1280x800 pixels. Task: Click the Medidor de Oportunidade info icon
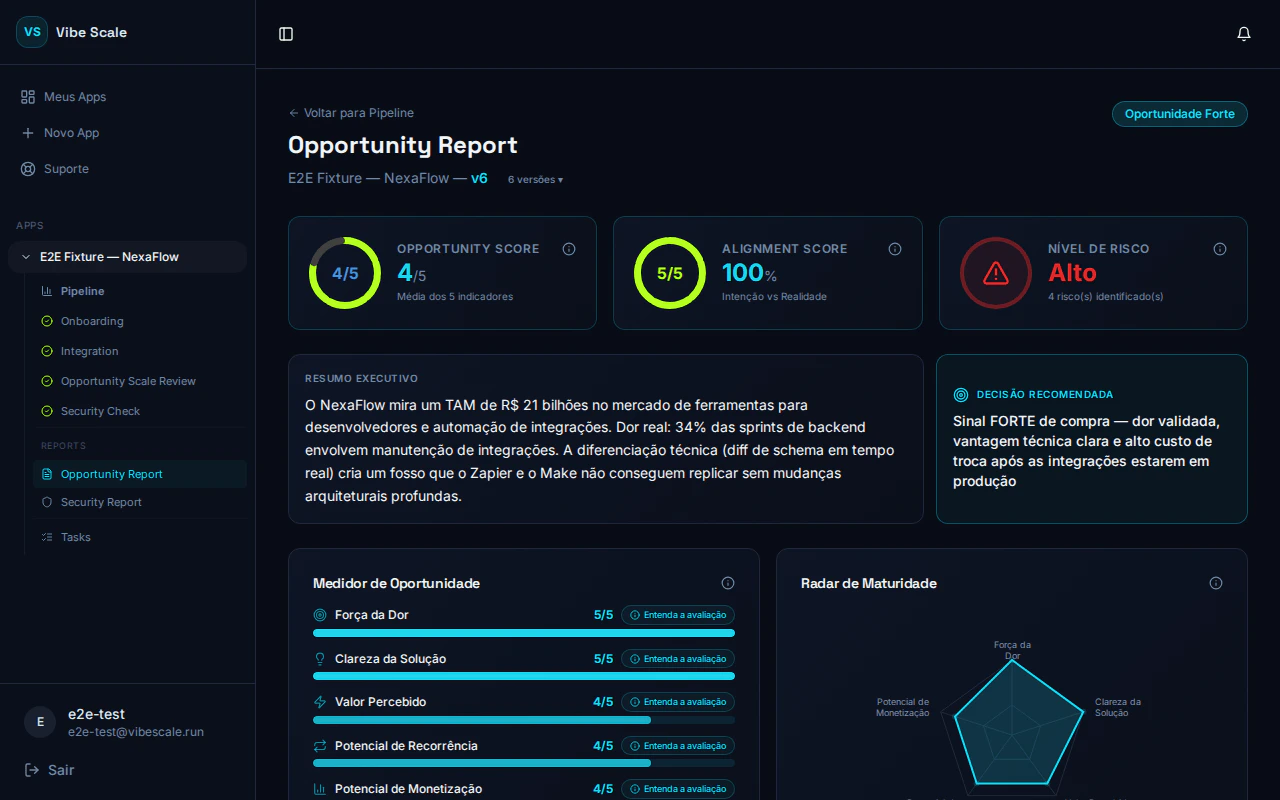(x=728, y=582)
